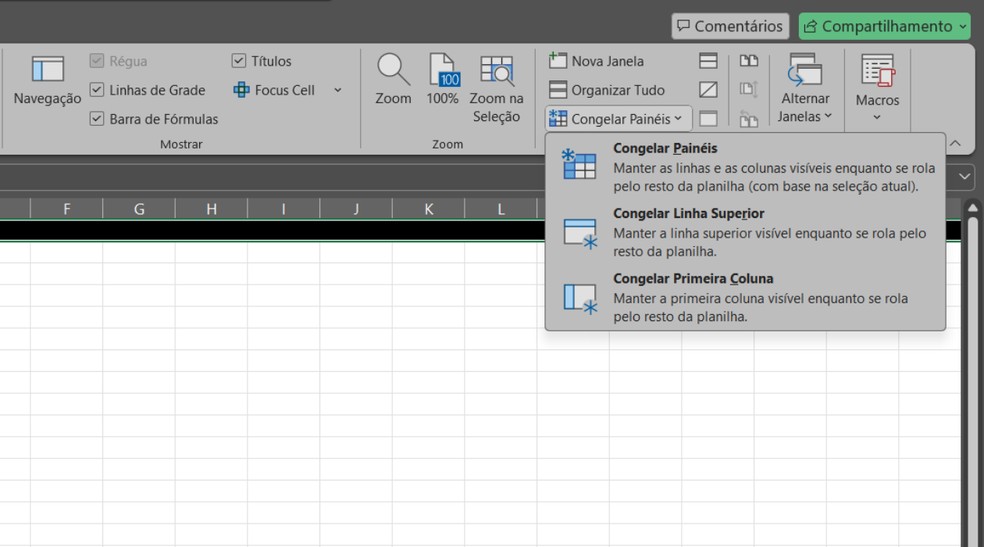Screen dimensions: 984x547
Task: Set zoom to 100%
Action: click(442, 80)
